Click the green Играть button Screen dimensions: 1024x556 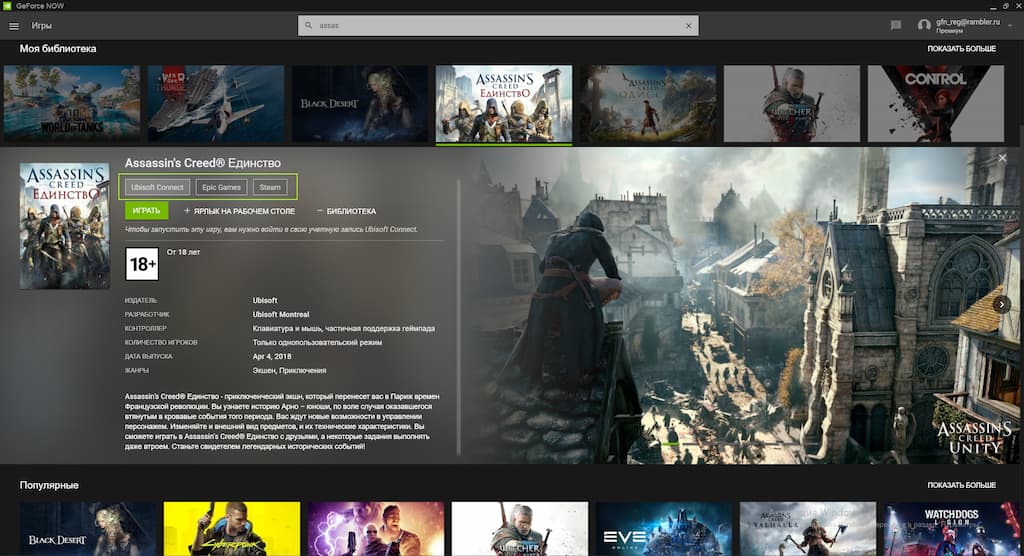[146, 210]
